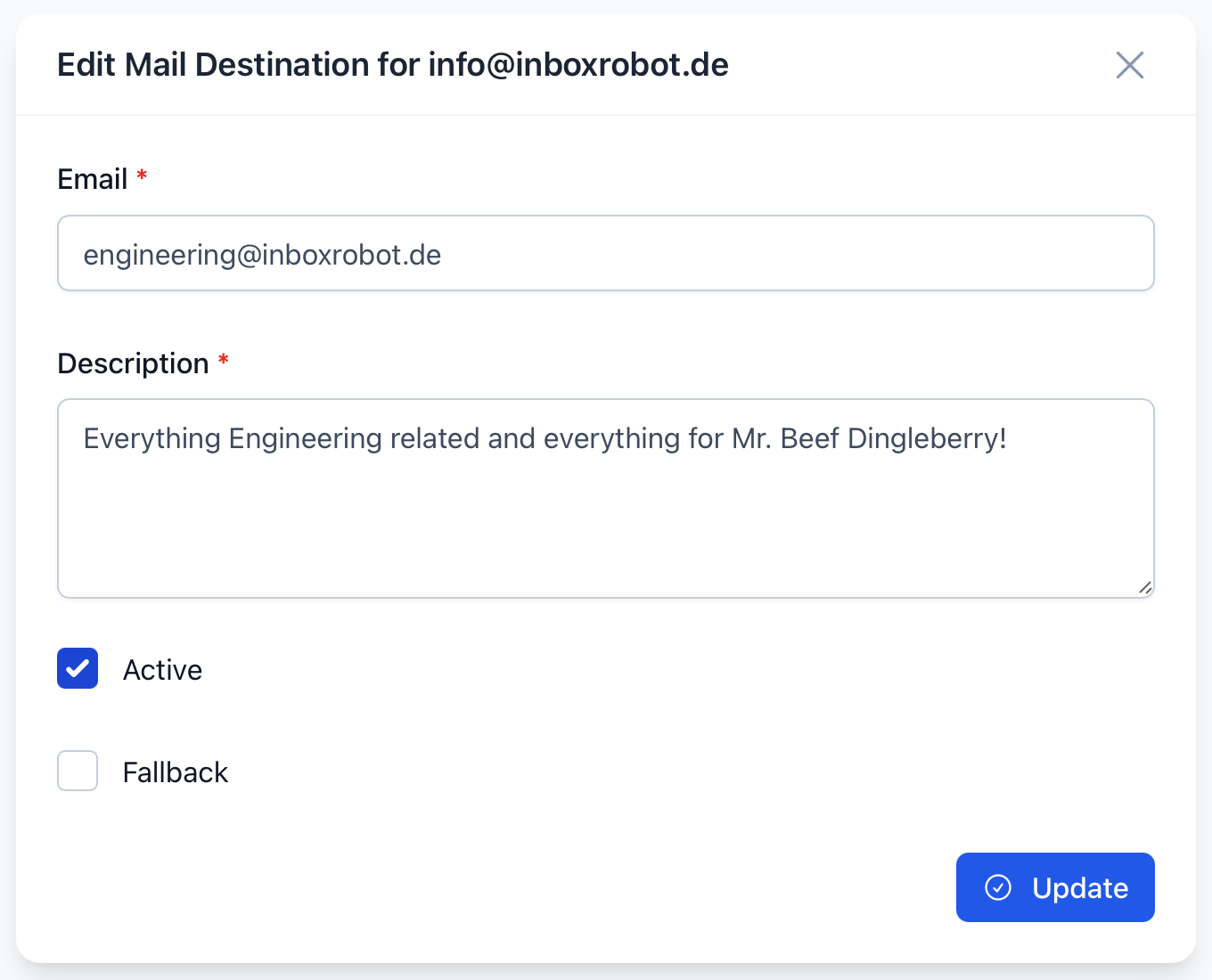Submit changes with the Update button
This screenshot has height=980, width=1212.
[1055, 887]
